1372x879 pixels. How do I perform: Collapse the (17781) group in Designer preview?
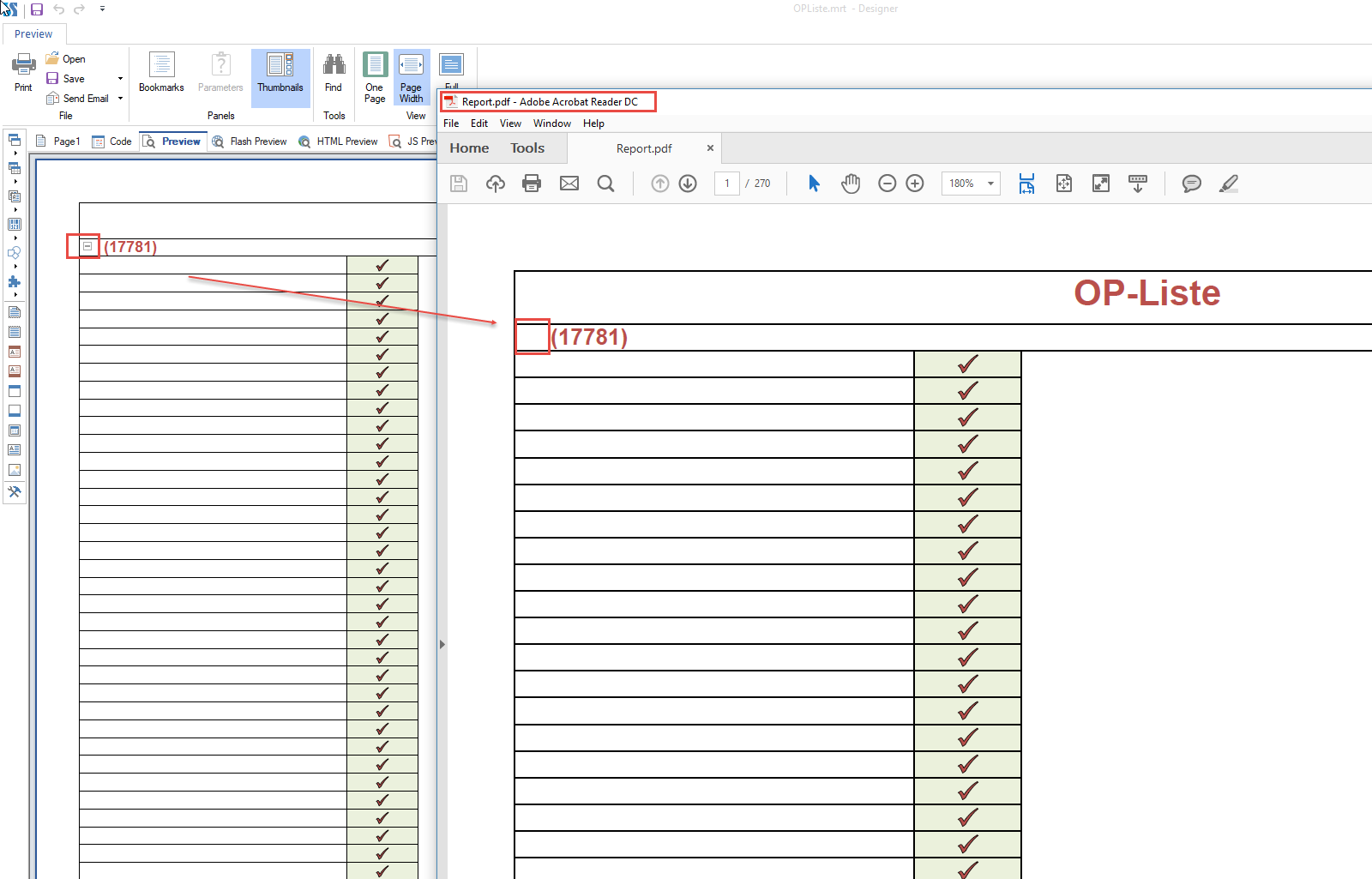(x=87, y=246)
